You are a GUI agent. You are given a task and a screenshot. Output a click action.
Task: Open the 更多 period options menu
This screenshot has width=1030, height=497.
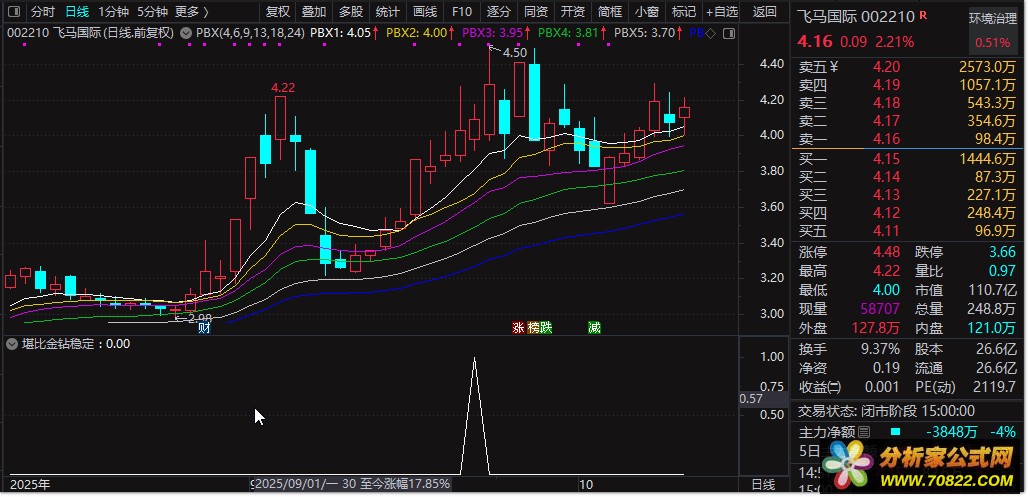pyautogui.click(x=191, y=12)
